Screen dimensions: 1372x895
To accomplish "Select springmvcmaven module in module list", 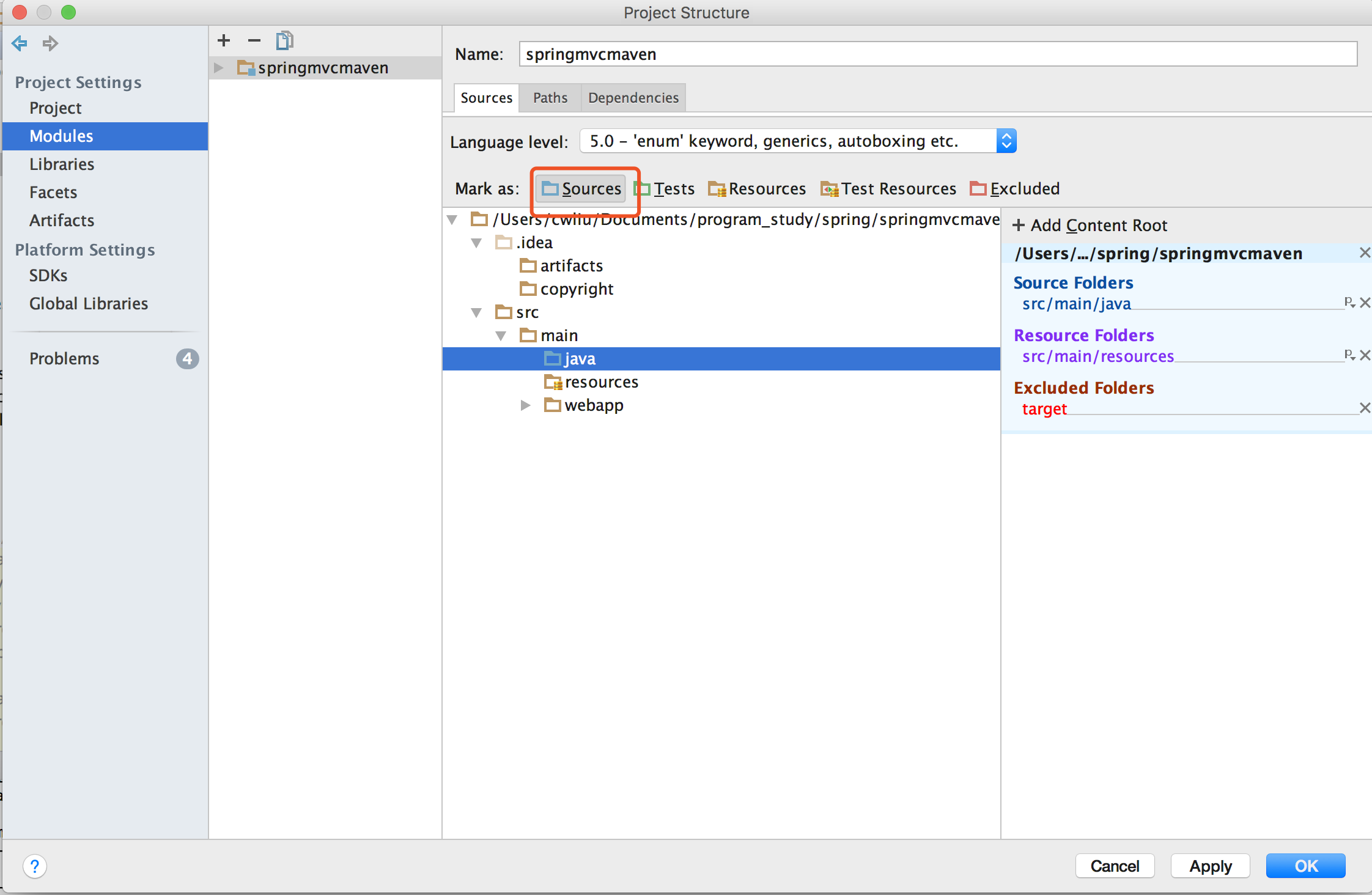I will tap(325, 68).
